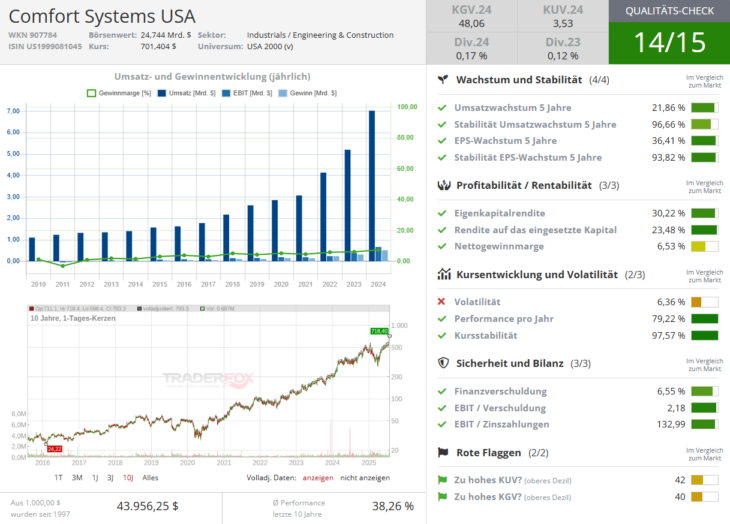730x524 pixels.
Task: Click the green 718,40 price label on chart
Action: [x=379, y=331]
